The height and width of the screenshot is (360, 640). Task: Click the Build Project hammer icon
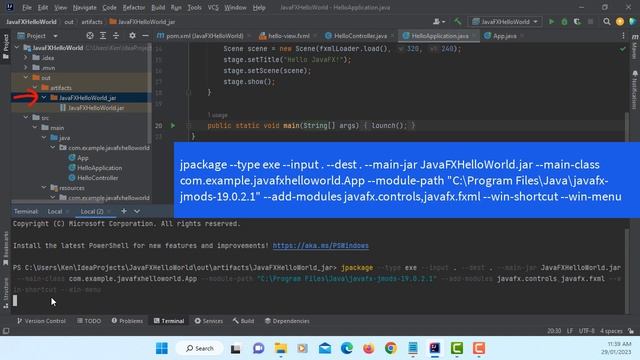tap(458, 22)
